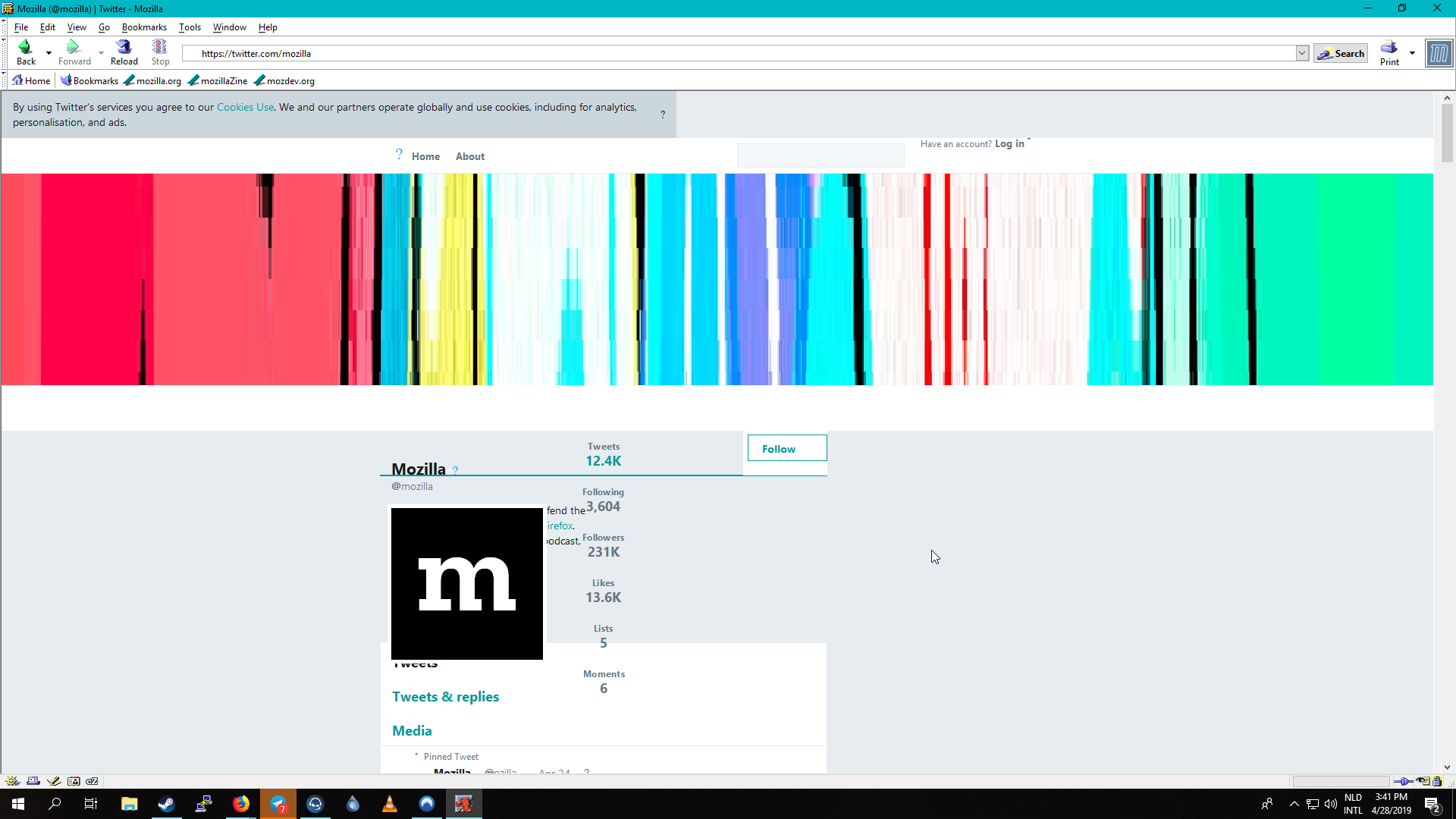
Task: Open the Navigator component icon in status bar
Action: 12,781
